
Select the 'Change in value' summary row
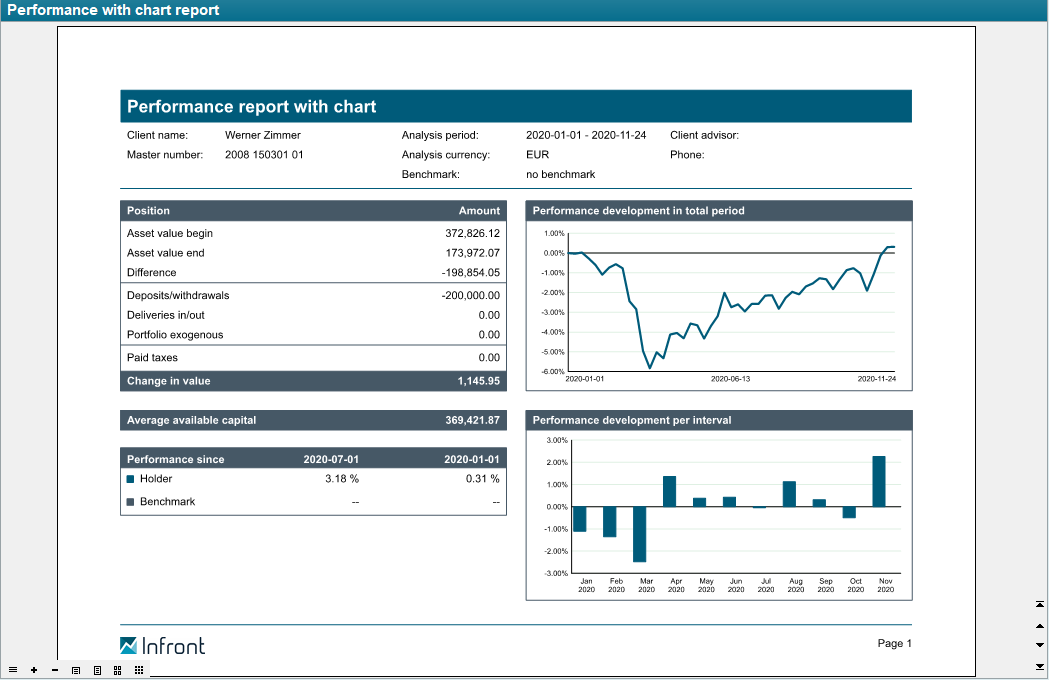tap(313, 381)
